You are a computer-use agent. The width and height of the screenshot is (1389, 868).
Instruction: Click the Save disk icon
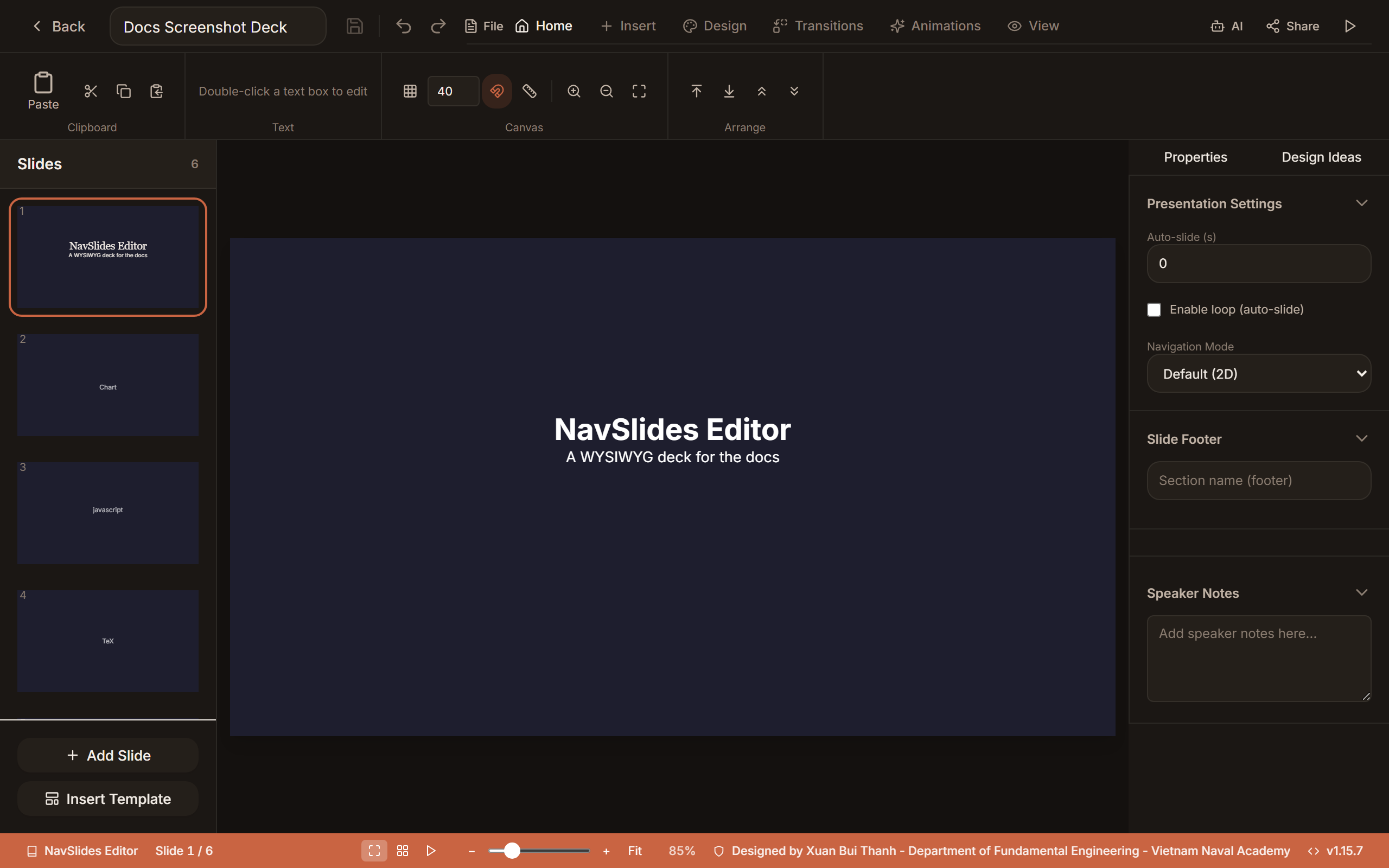(x=355, y=27)
